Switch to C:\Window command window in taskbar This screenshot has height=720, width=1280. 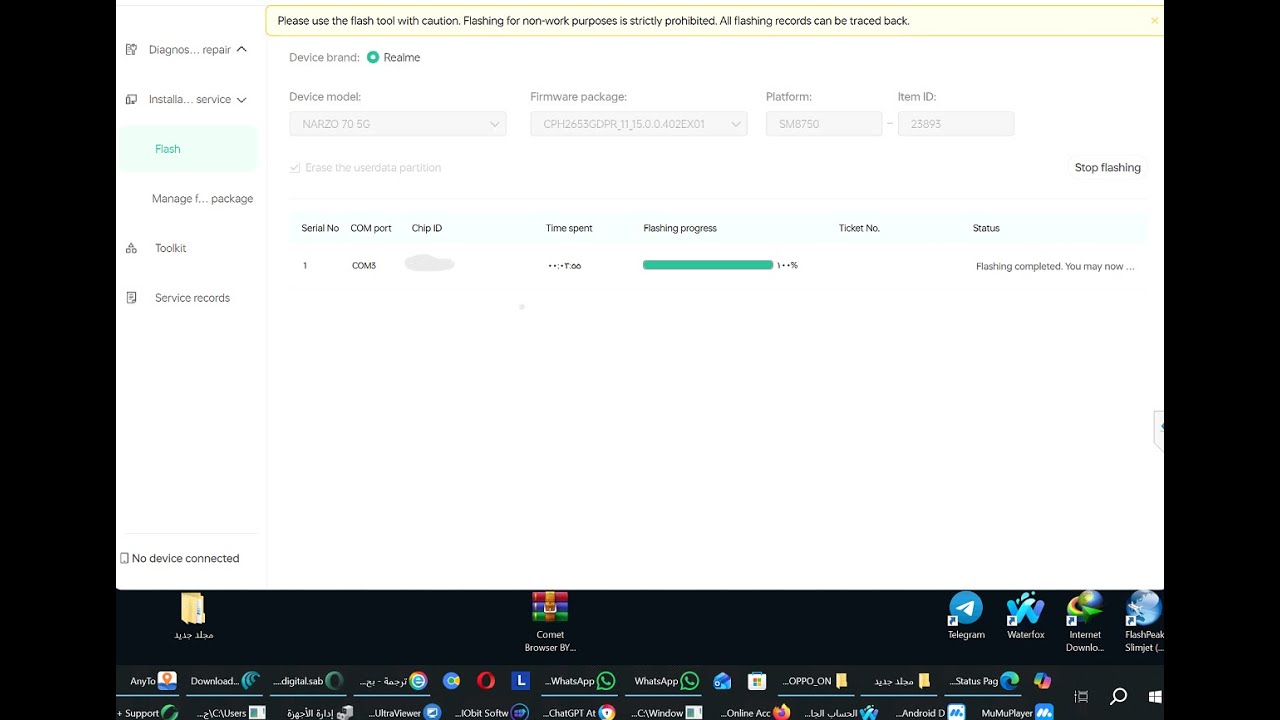668,713
